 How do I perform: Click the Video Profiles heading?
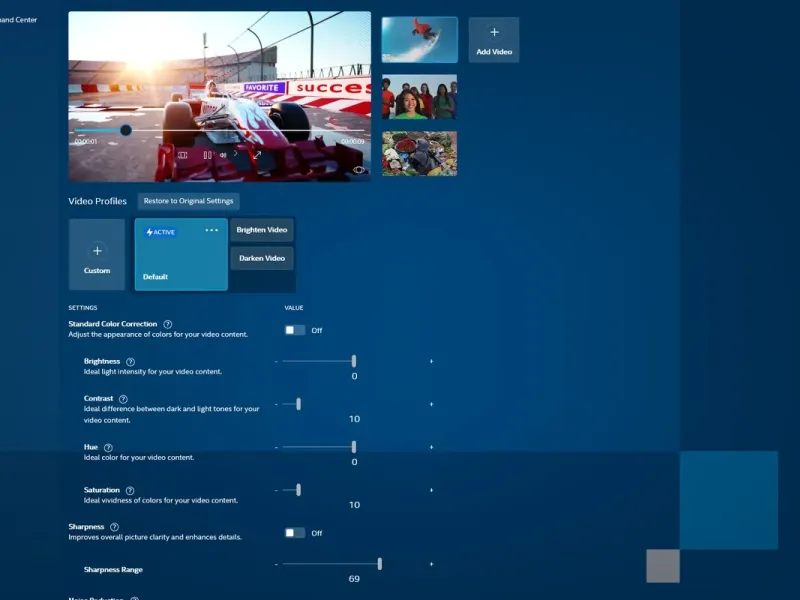[x=97, y=201]
